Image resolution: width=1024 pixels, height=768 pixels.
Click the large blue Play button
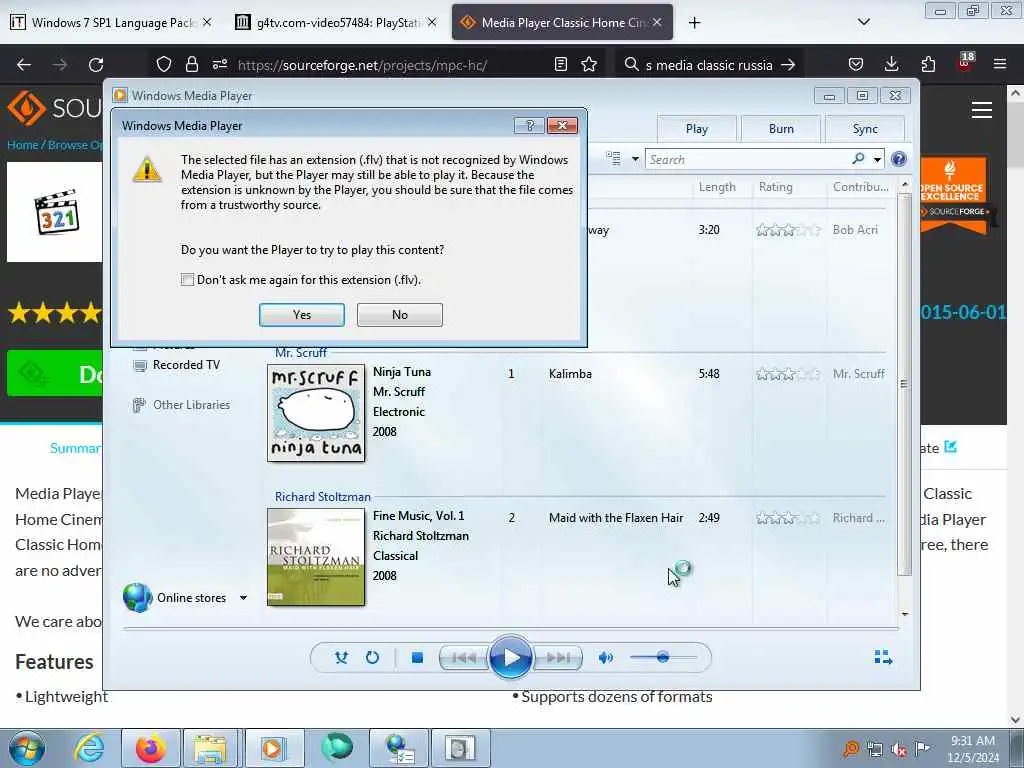510,658
